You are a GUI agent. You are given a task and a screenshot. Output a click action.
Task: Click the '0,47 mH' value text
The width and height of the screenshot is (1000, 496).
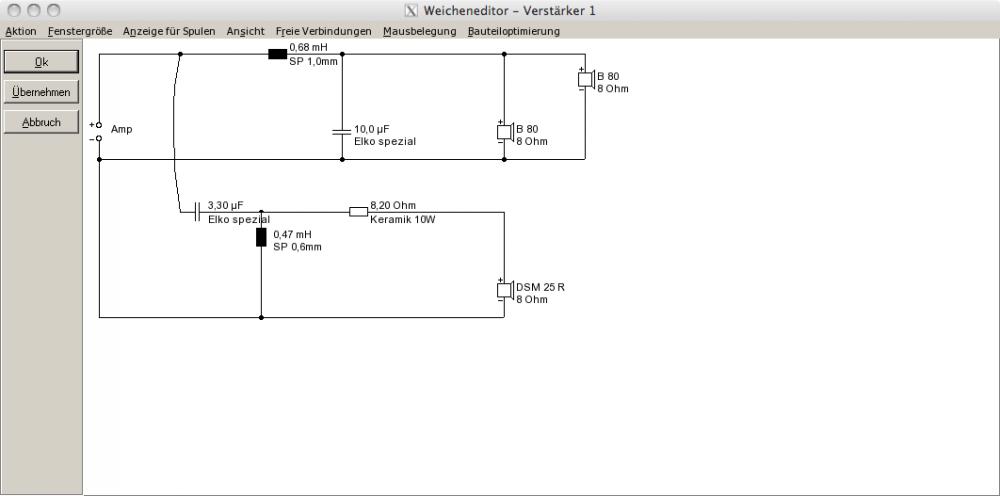[292, 234]
